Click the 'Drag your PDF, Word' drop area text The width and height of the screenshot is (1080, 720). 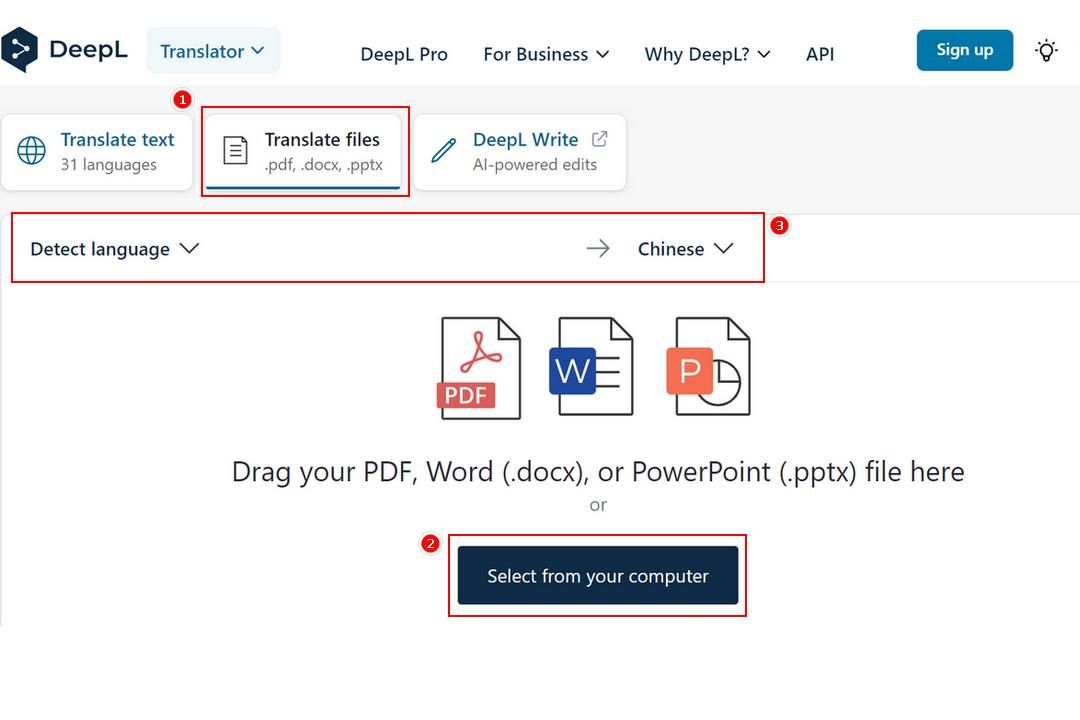click(x=598, y=472)
